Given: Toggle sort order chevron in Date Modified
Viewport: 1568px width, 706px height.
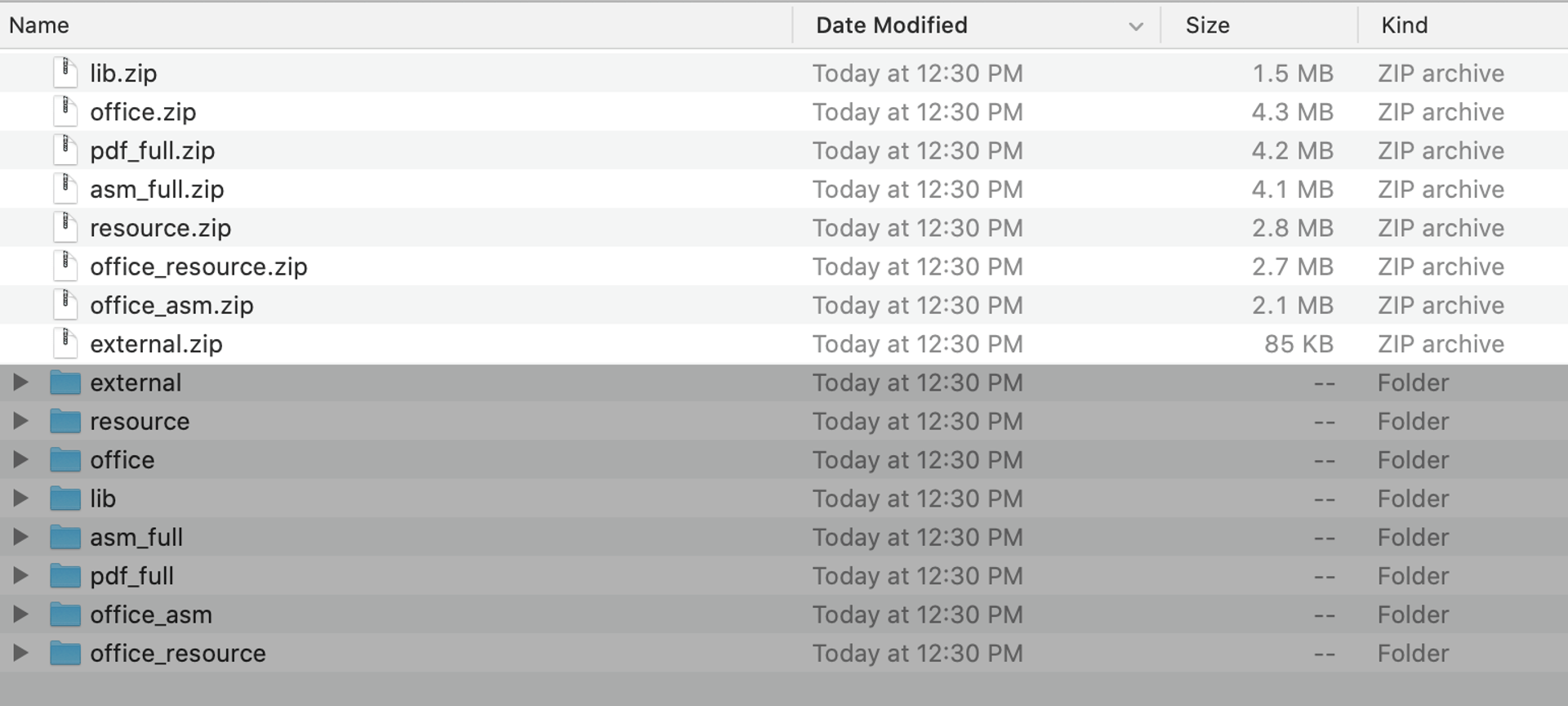Looking at the screenshot, I should coord(1135,26).
